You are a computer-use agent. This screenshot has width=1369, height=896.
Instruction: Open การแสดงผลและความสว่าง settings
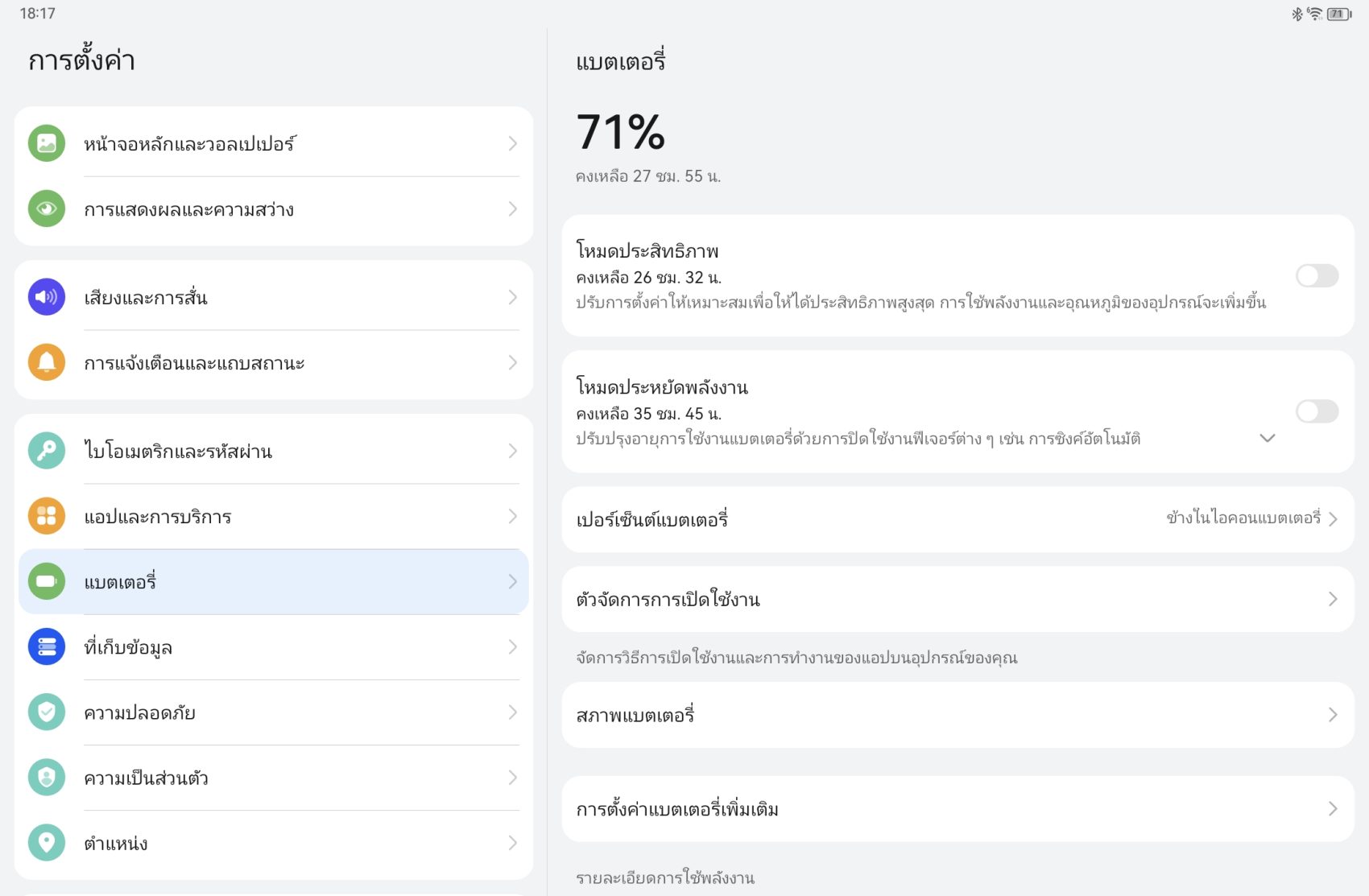[274, 209]
